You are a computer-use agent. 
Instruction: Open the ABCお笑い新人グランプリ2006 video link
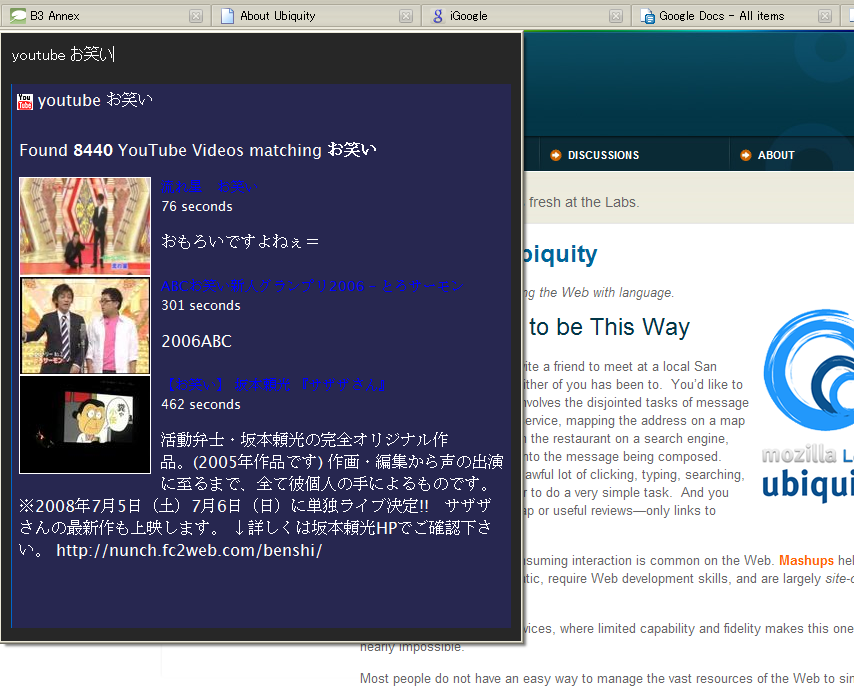[312, 286]
